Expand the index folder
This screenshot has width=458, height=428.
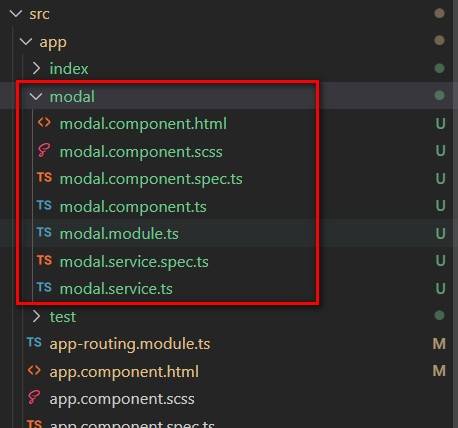36,68
